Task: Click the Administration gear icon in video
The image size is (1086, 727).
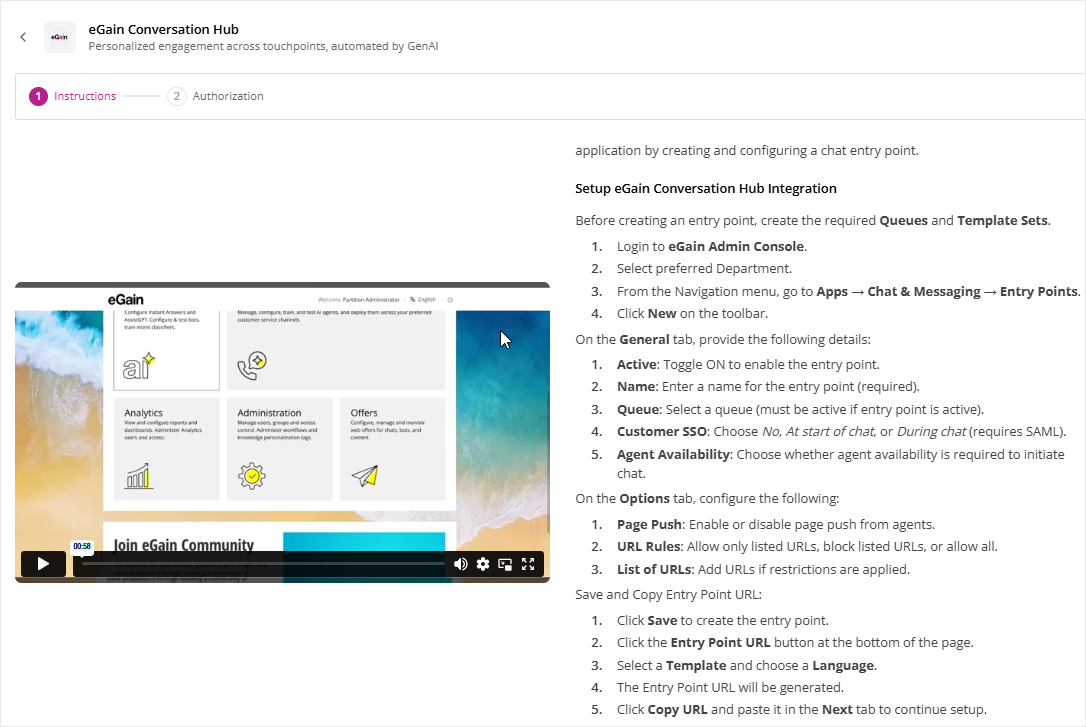Action: 253,476
